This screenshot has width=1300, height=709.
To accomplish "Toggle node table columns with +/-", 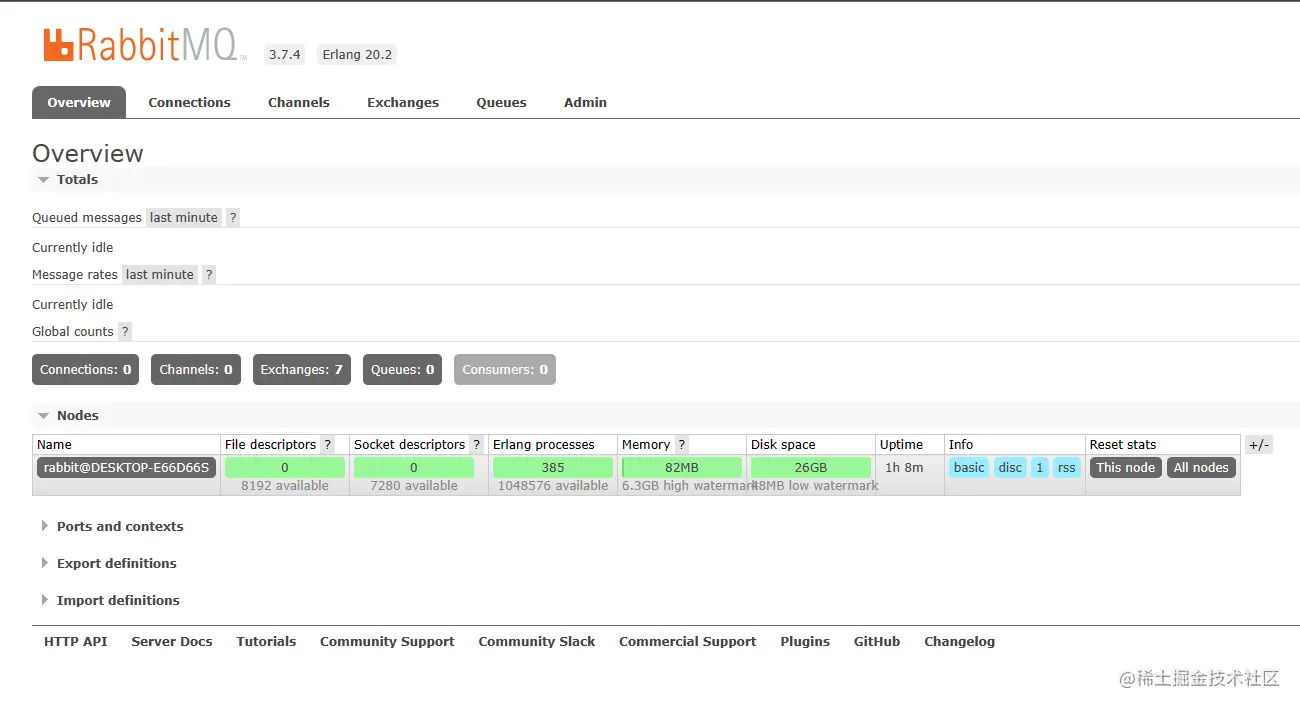I will [x=1259, y=445].
